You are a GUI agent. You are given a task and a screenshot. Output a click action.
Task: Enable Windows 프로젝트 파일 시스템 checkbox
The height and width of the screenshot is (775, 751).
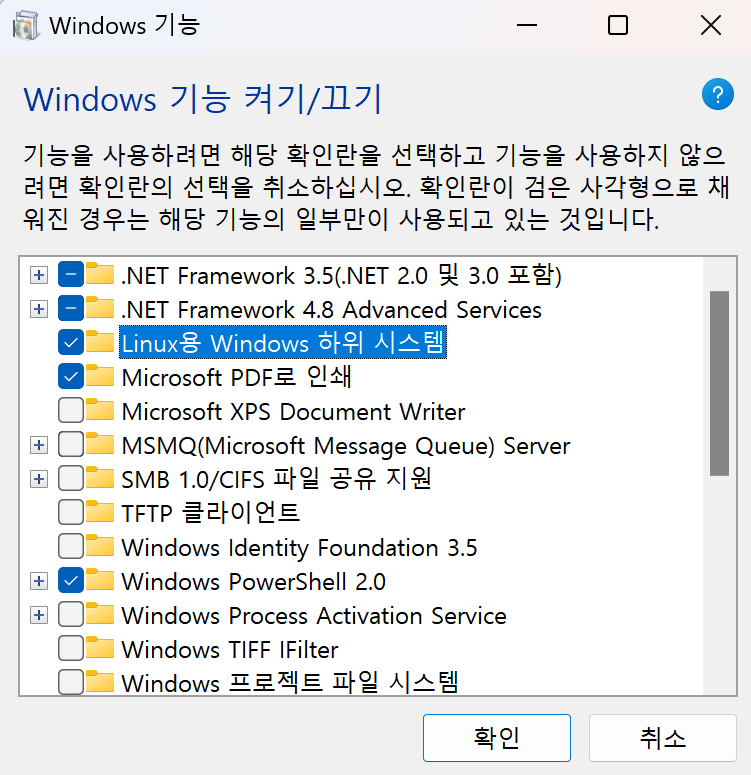pos(71,683)
